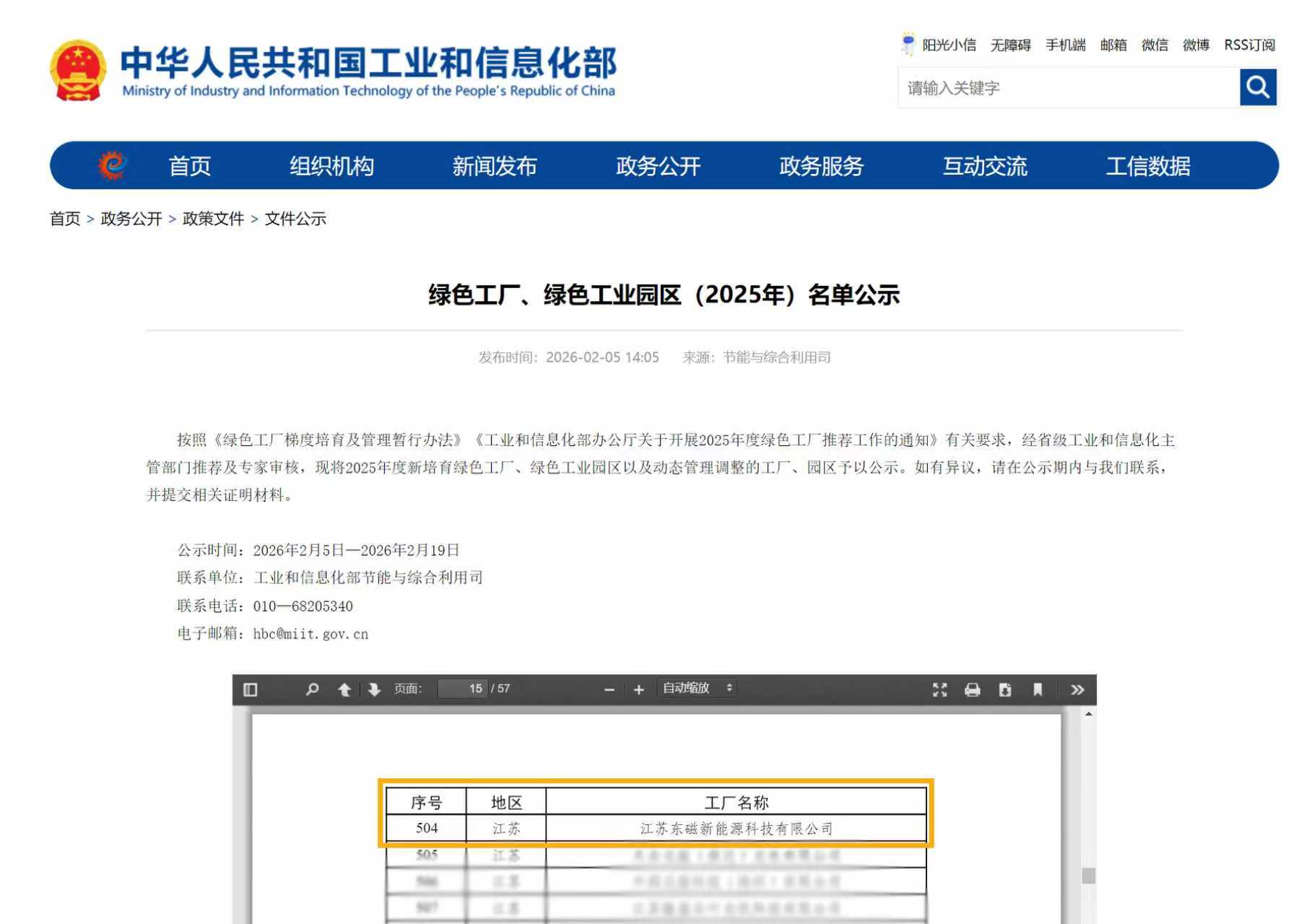Open the RSS订阅 link
Viewport: 1312px width, 924px height.
point(1249,45)
